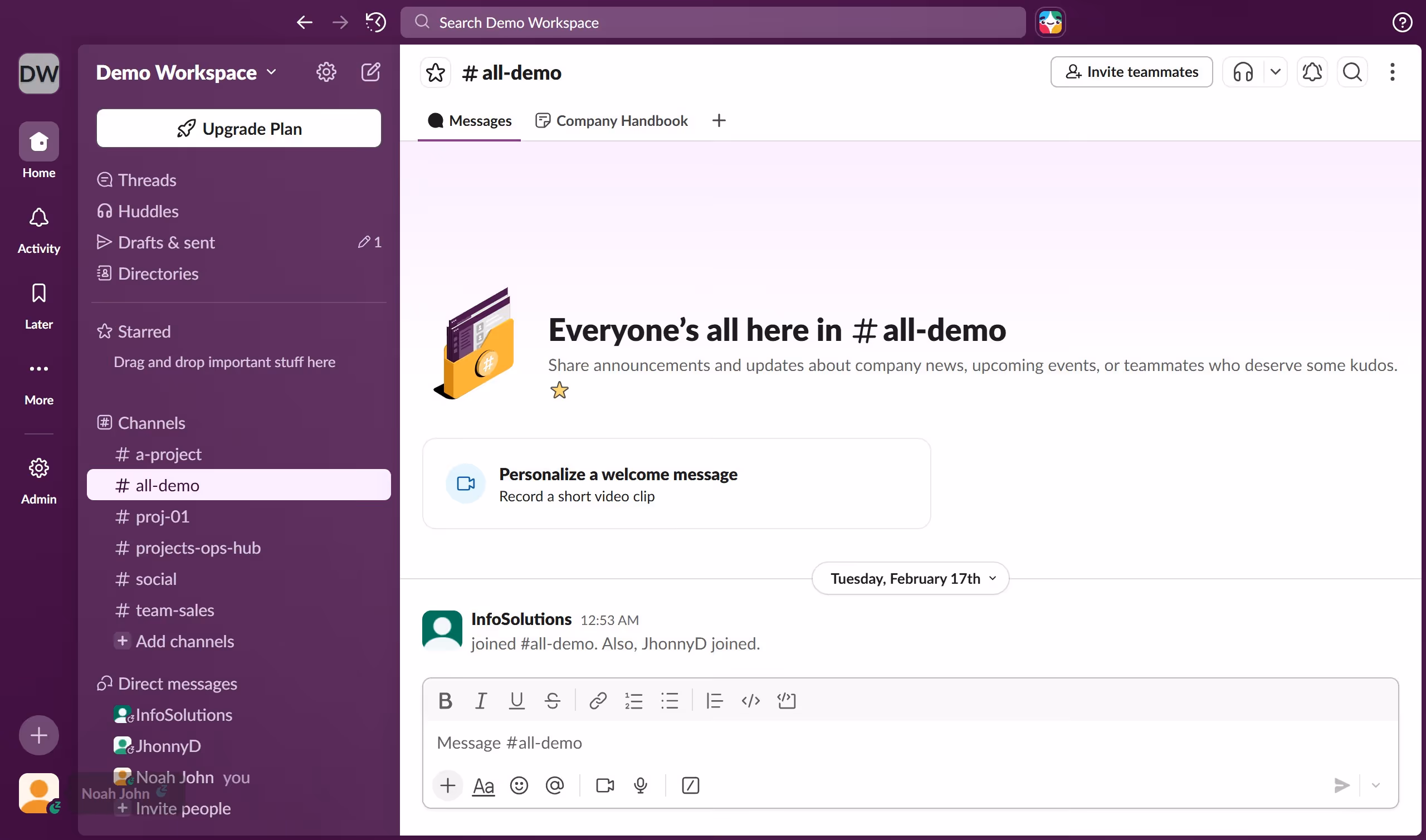Open Admin settings in left rail
This screenshot has width=1426, height=840.
click(38, 481)
